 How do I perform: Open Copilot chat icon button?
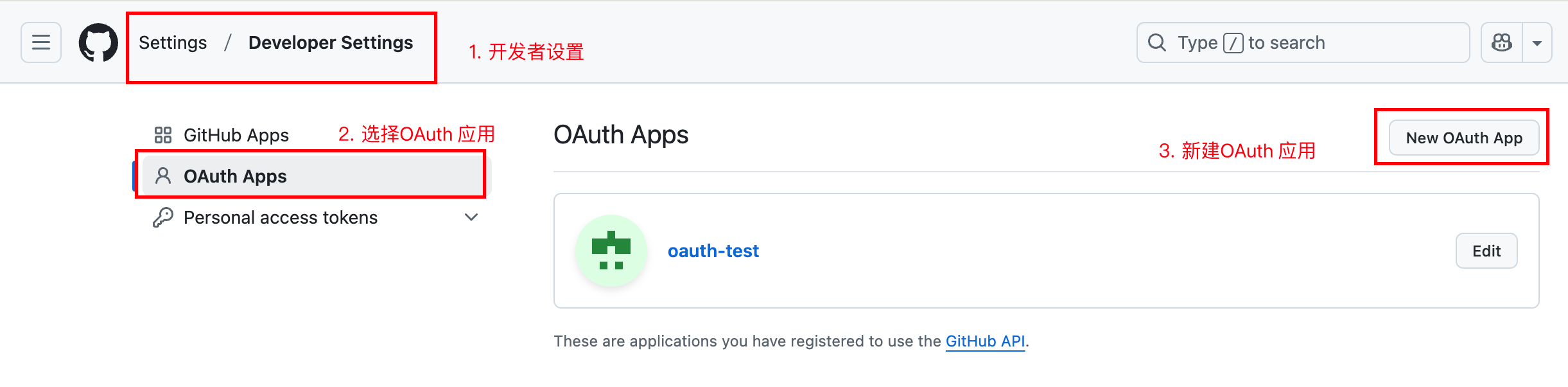(x=1502, y=42)
